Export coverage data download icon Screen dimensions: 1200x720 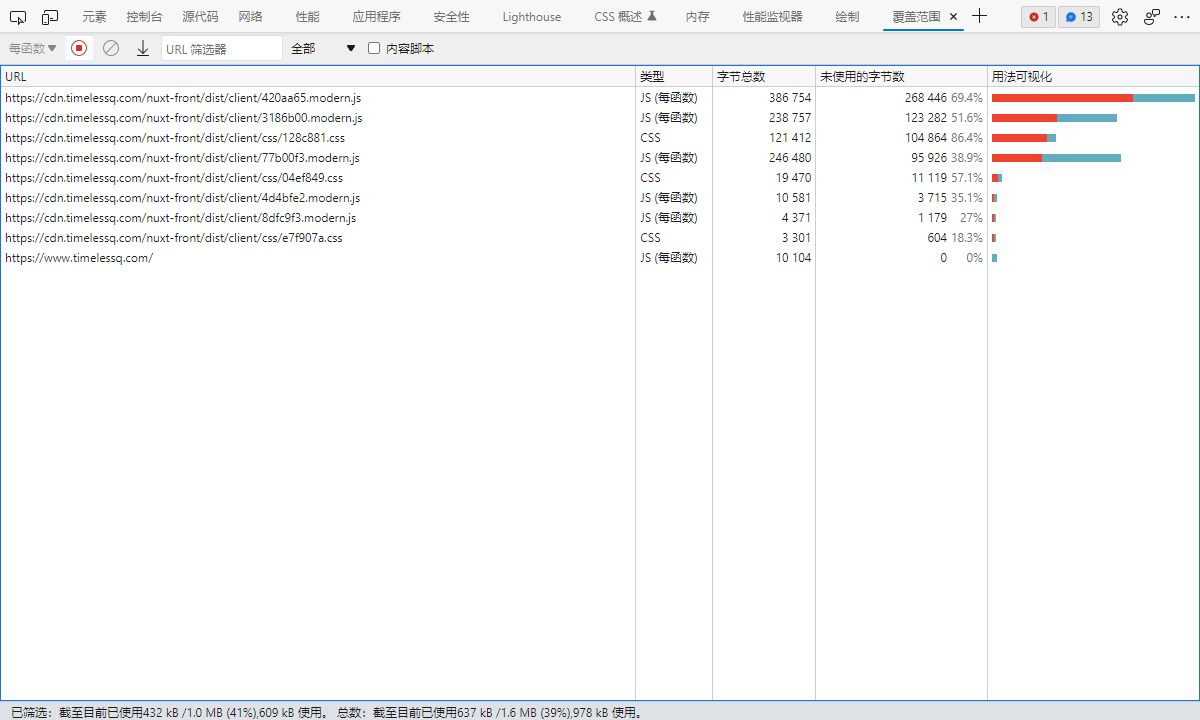pos(142,48)
